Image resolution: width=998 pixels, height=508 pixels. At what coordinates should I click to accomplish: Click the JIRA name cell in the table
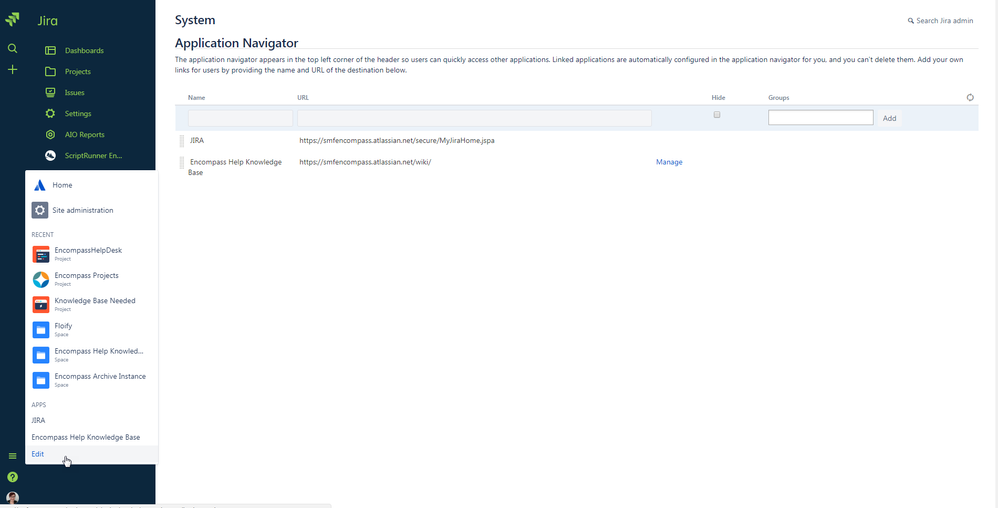[197, 140]
